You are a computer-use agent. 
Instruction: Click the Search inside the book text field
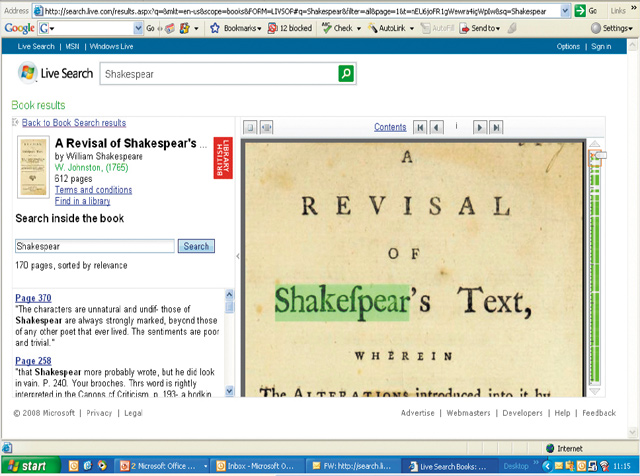[x=95, y=246]
